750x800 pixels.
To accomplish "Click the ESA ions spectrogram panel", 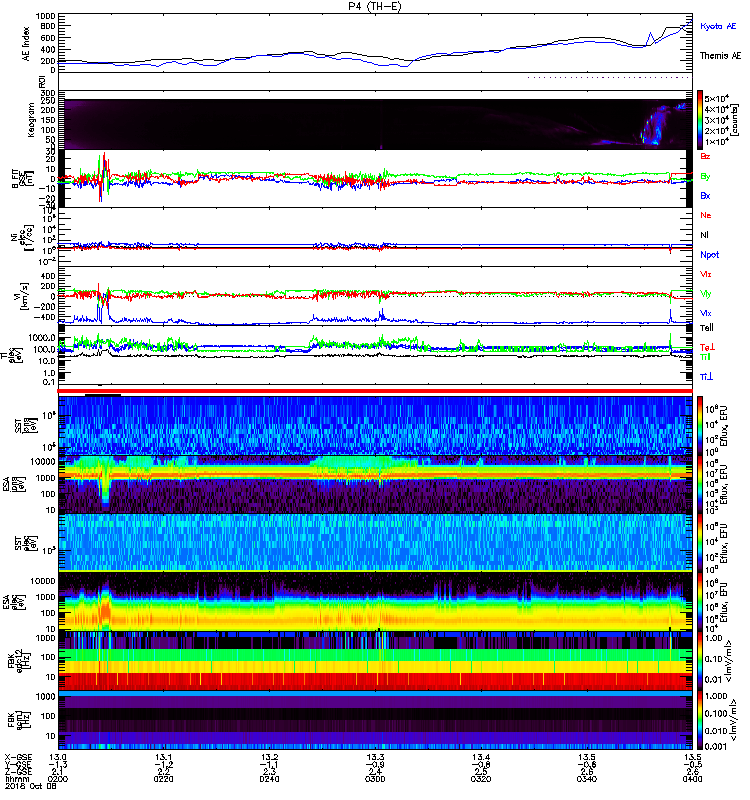I will pyautogui.click(x=375, y=484).
